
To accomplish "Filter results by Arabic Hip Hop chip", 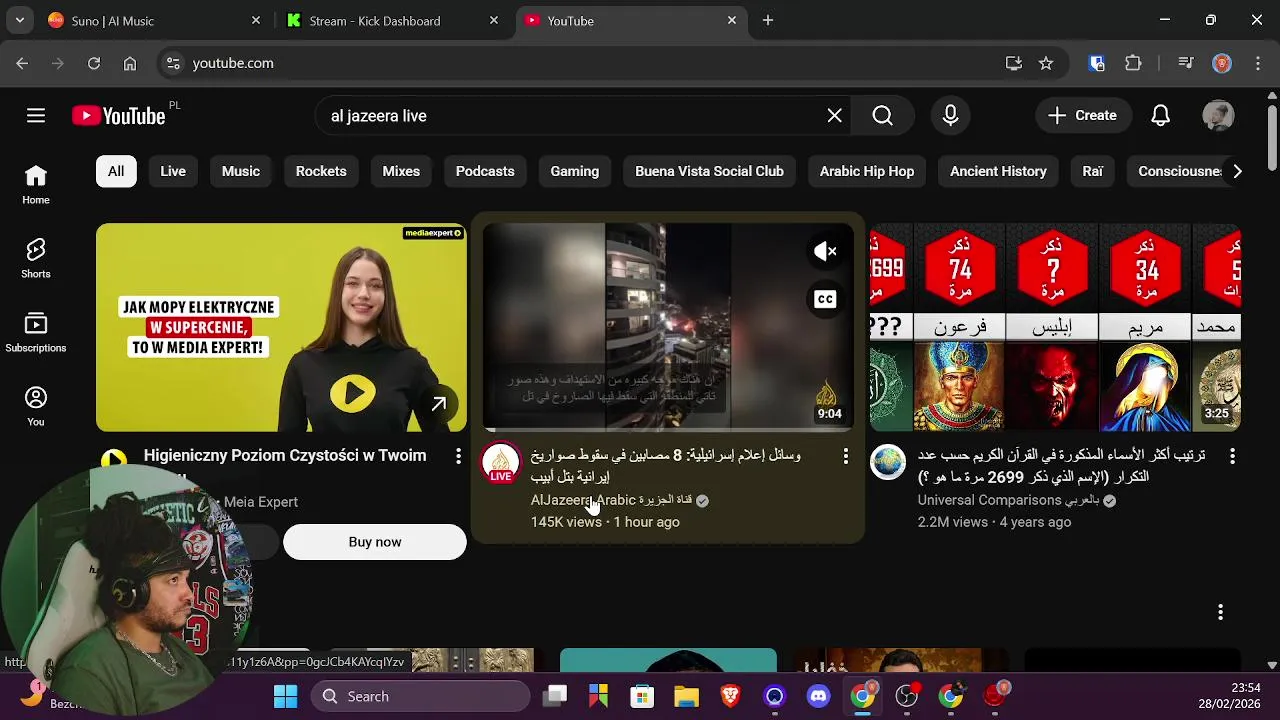I will point(867,171).
